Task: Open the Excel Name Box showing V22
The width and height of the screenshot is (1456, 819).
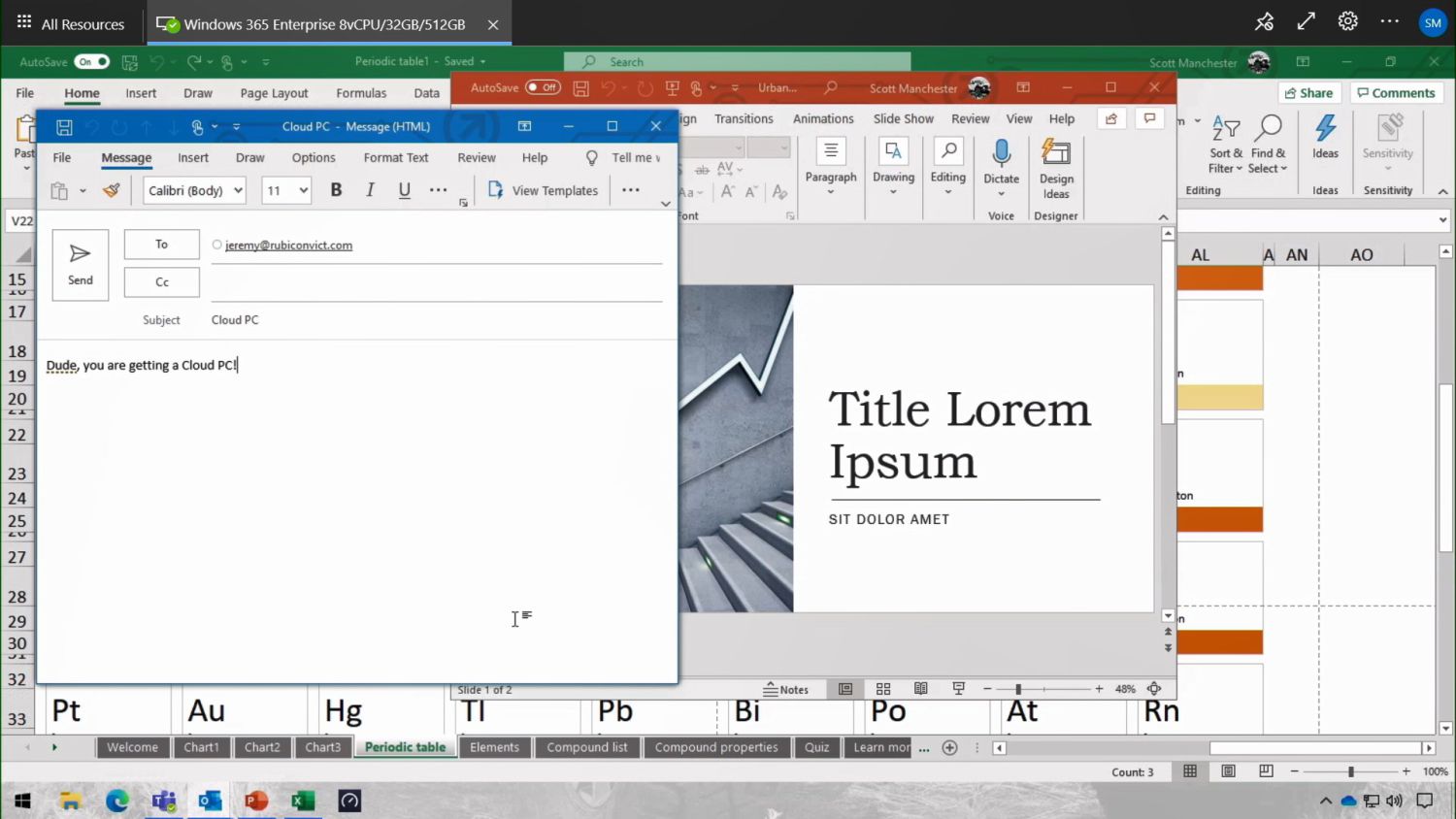Action: click(21, 221)
